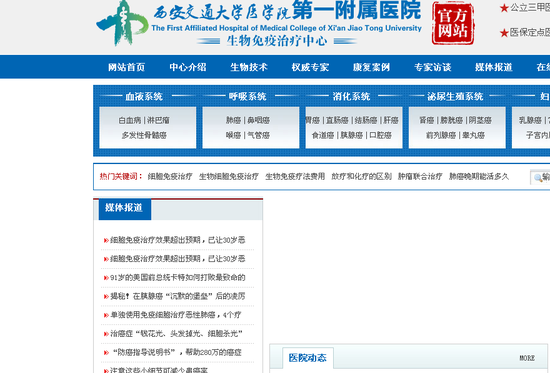The height and width of the screenshot is (373, 550).
Task: Click the magnifier search icon
Action: (x=538, y=178)
